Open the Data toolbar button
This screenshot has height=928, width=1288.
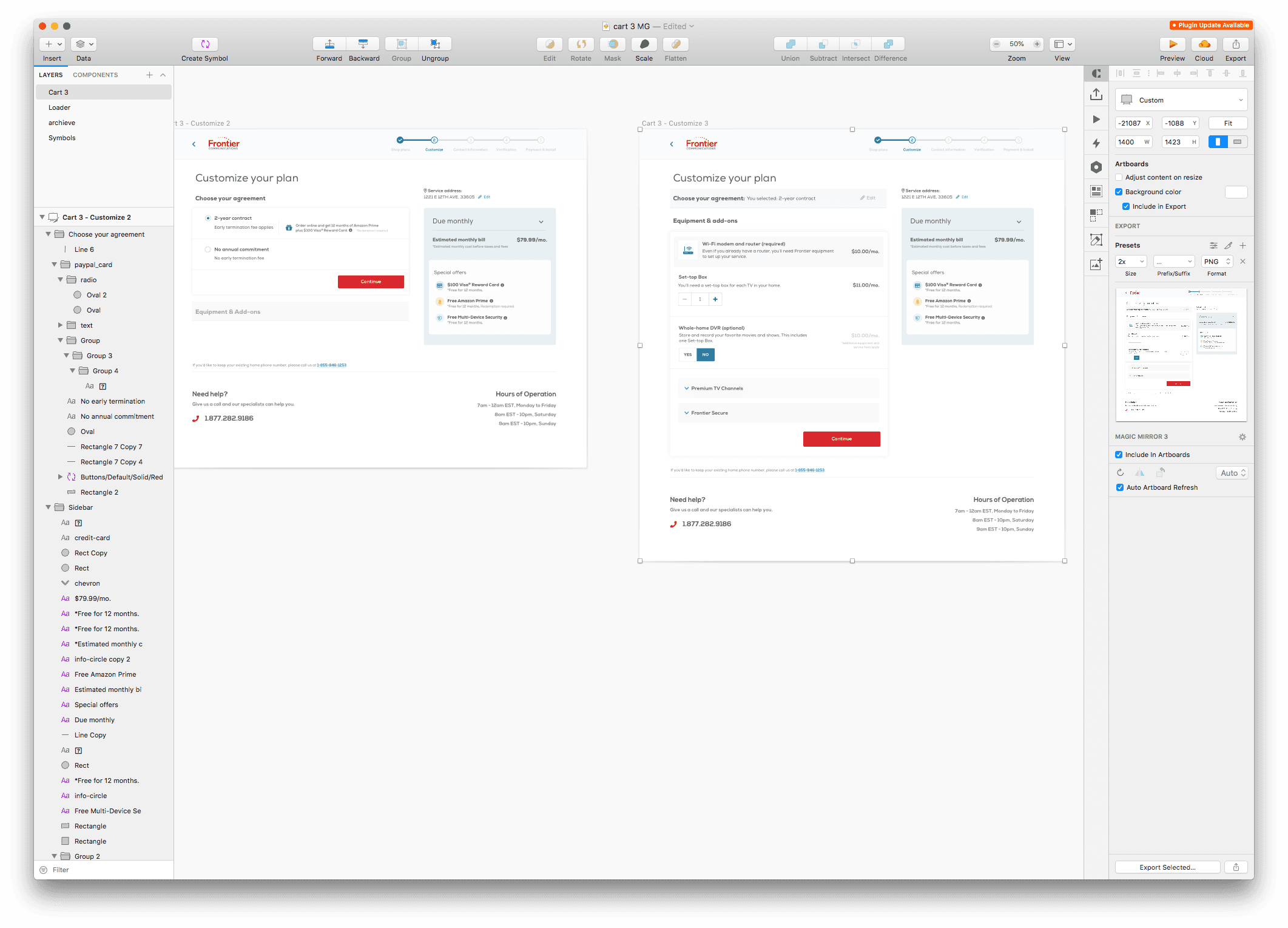pyautogui.click(x=84, y=44)
